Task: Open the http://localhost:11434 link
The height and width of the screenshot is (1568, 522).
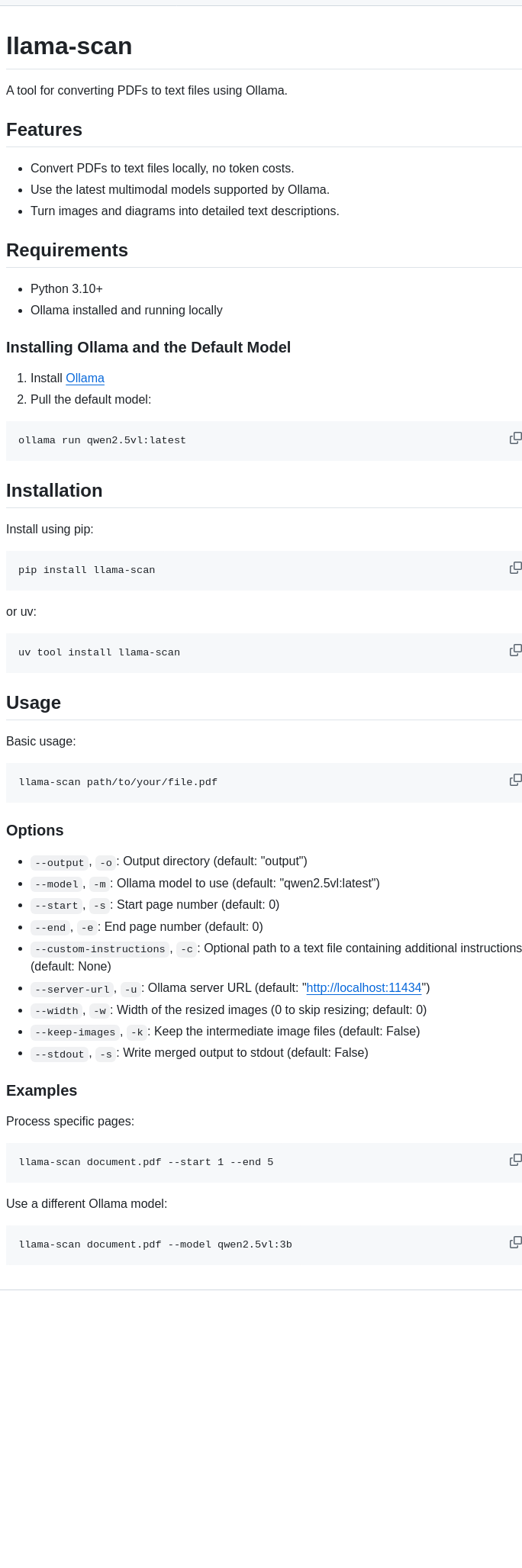Action: pos(363,988)
